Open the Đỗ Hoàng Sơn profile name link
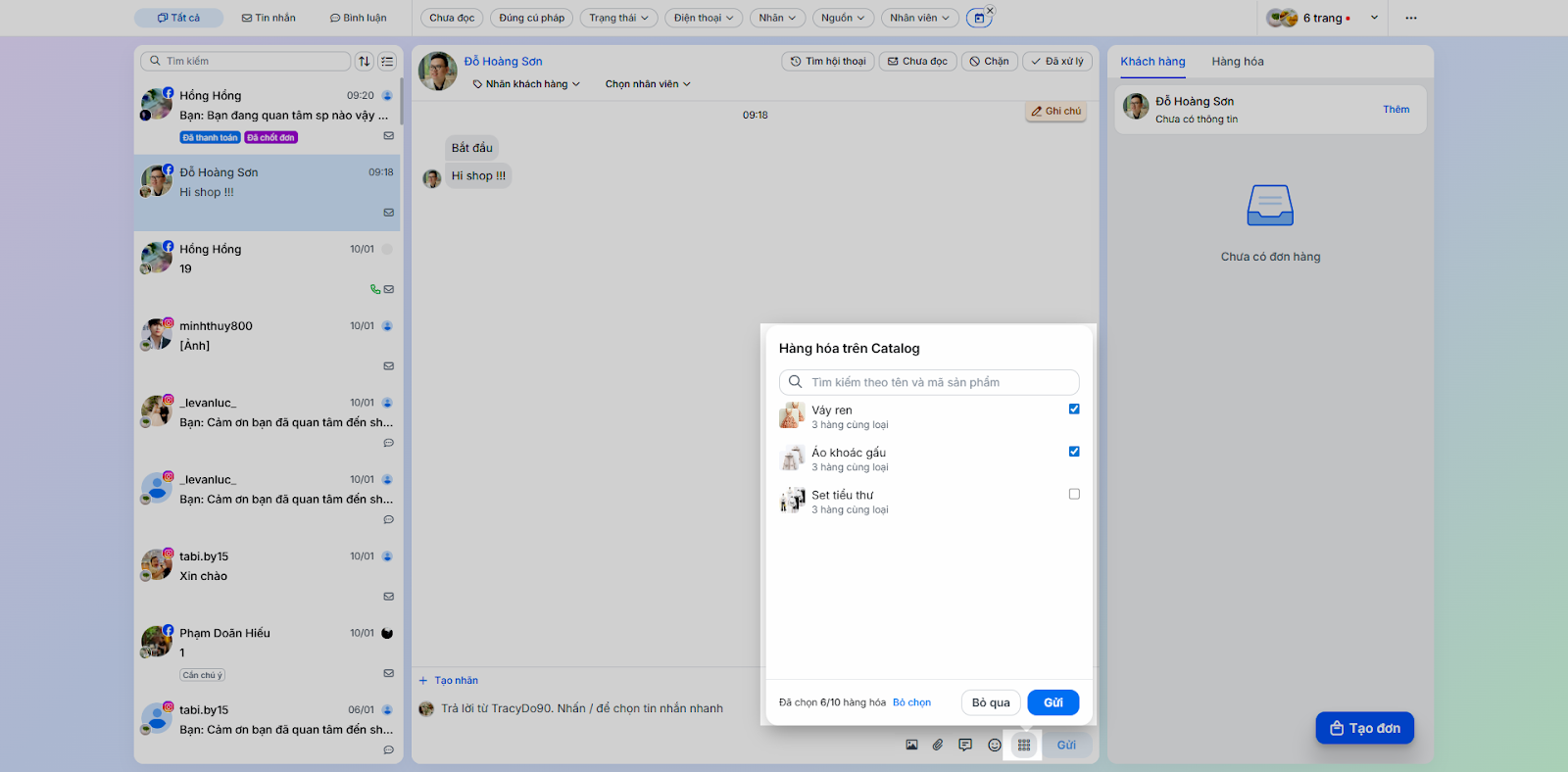Viewport: 1568px width, 772px height. pyautogui.click(x=503, y=61)
